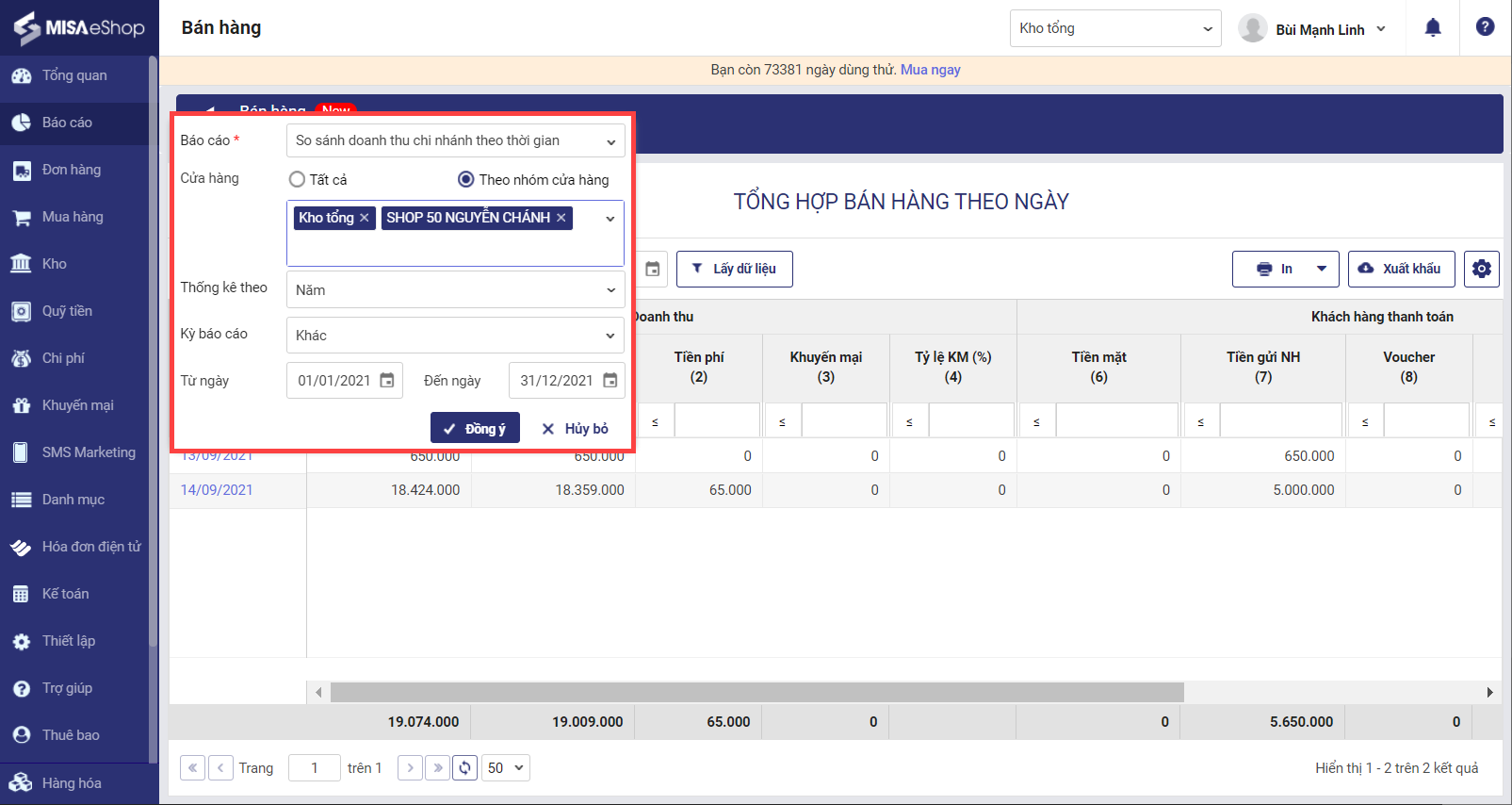Viewport: 1512px width, 805px height.
Task: Follow the Mua ngay link
Action: point(931,70)
